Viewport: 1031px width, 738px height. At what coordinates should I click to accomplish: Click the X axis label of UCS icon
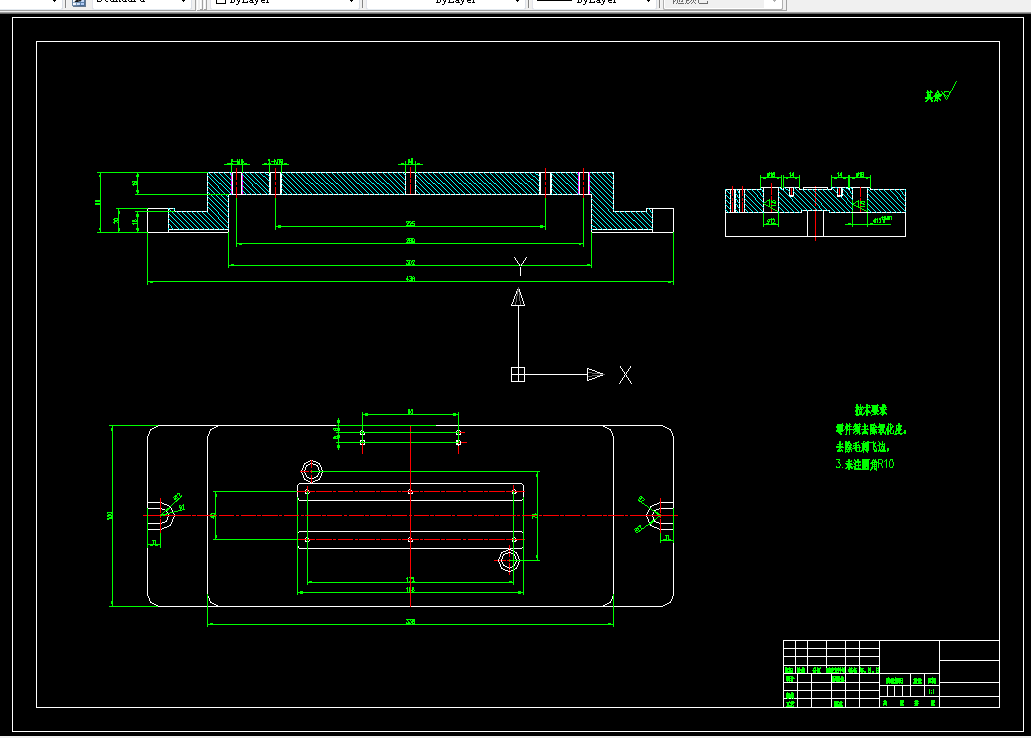tap(625, 375)
